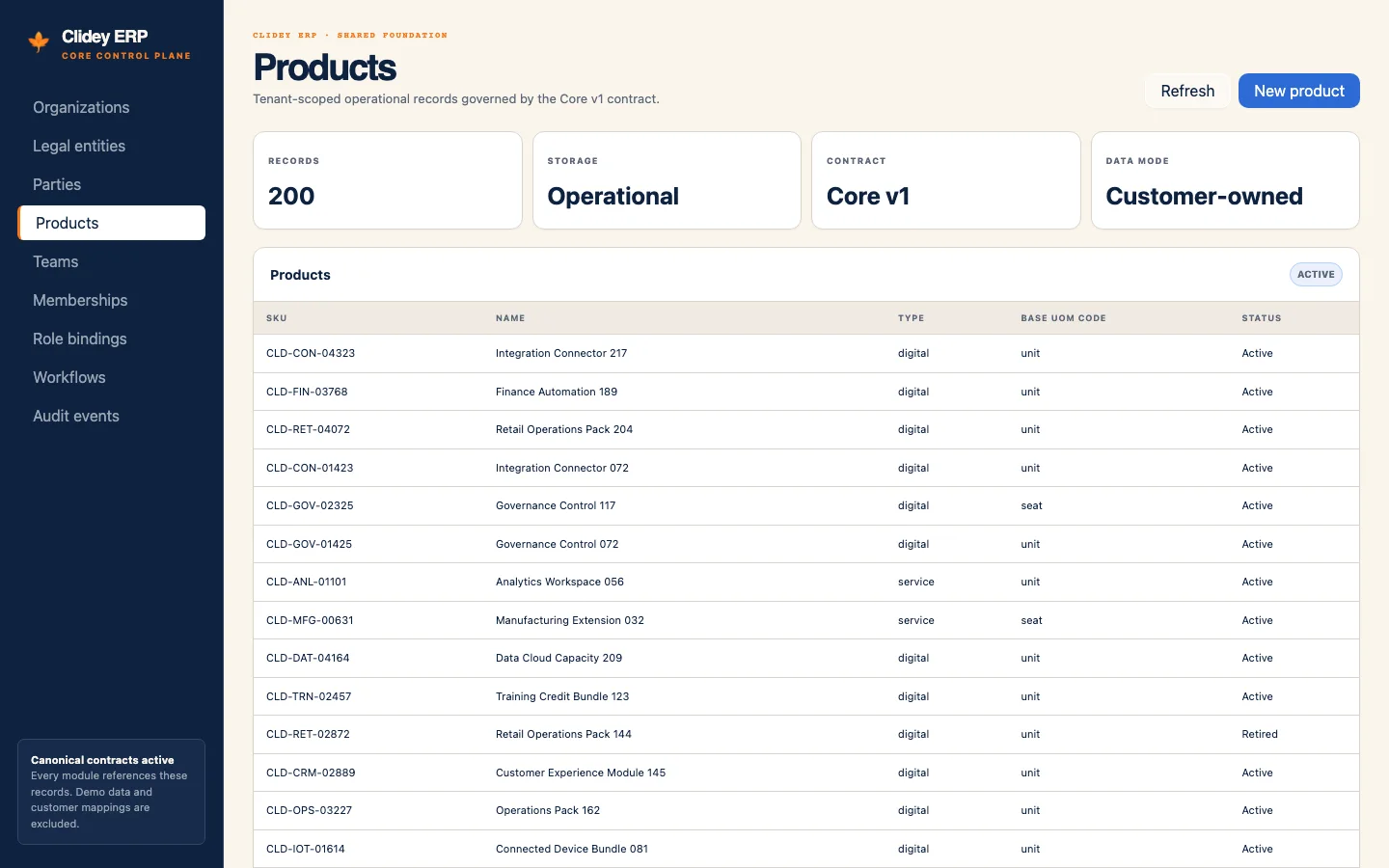Click Manufacturing Extension 032
Image resolution: width=1389 pixels, height=868 pixels.
(x=570, y=620)
